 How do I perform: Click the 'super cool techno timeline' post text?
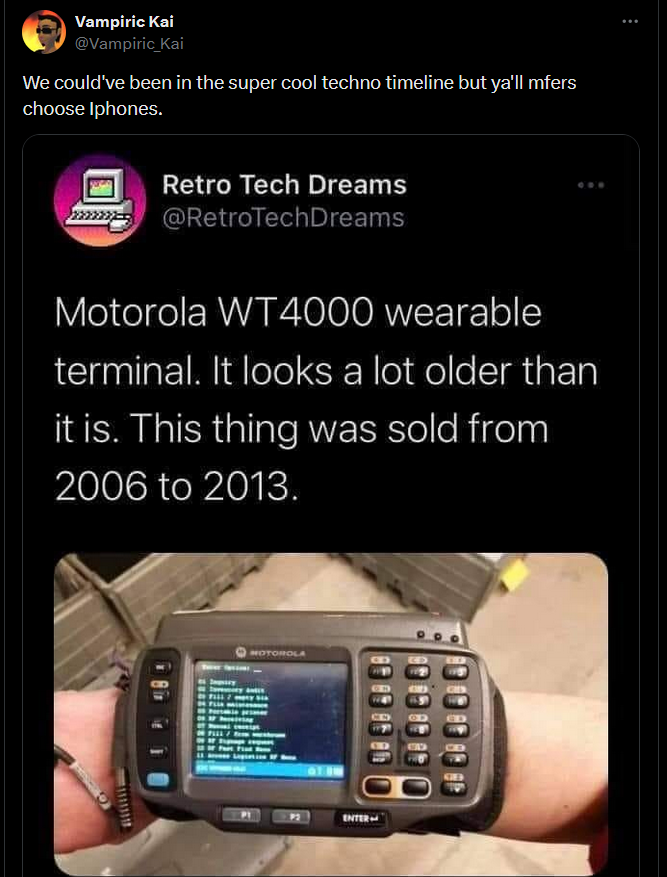(x=299, y=95)
